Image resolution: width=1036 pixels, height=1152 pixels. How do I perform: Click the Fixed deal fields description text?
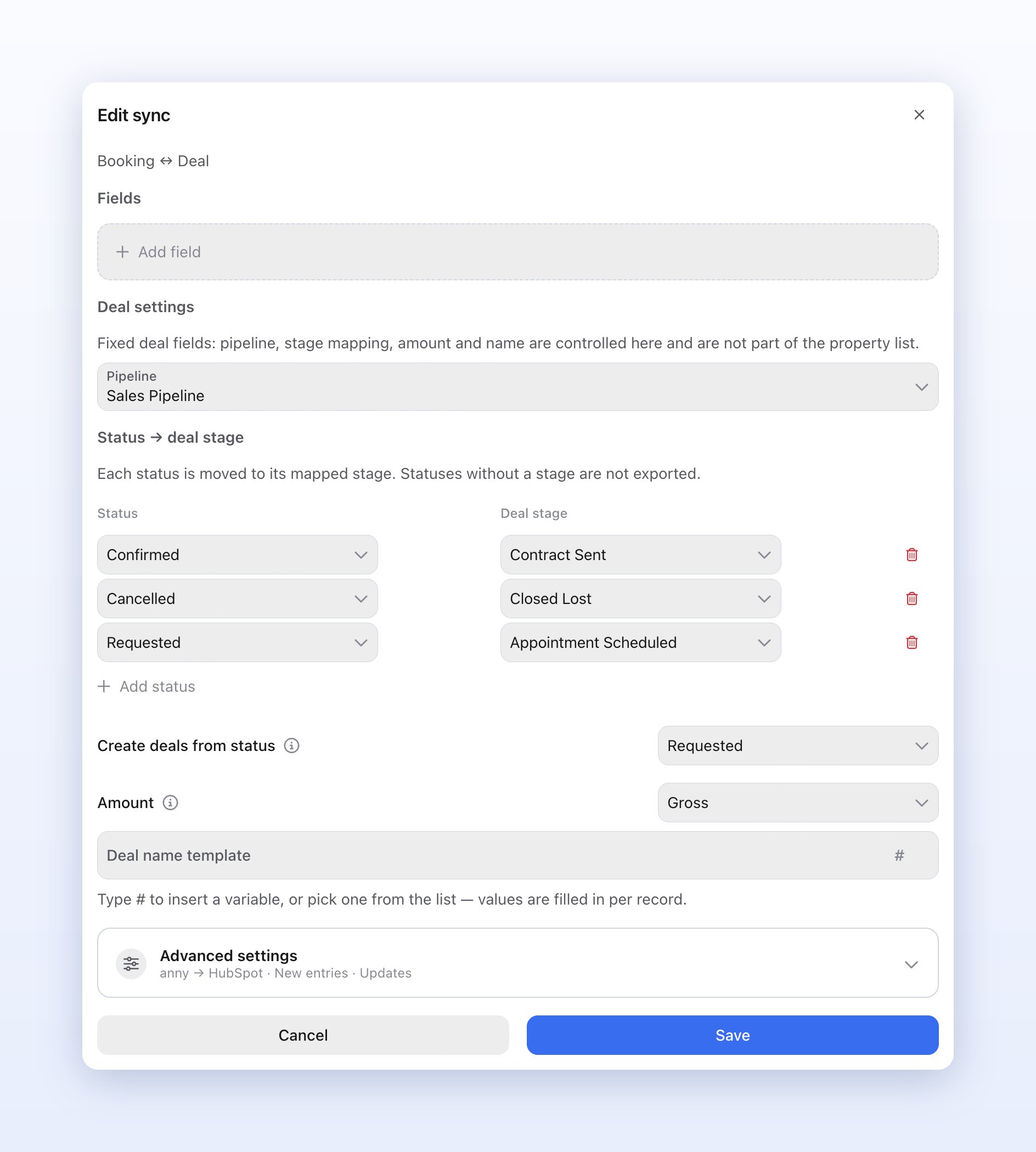pyautogui.click(x=508, y=343)
